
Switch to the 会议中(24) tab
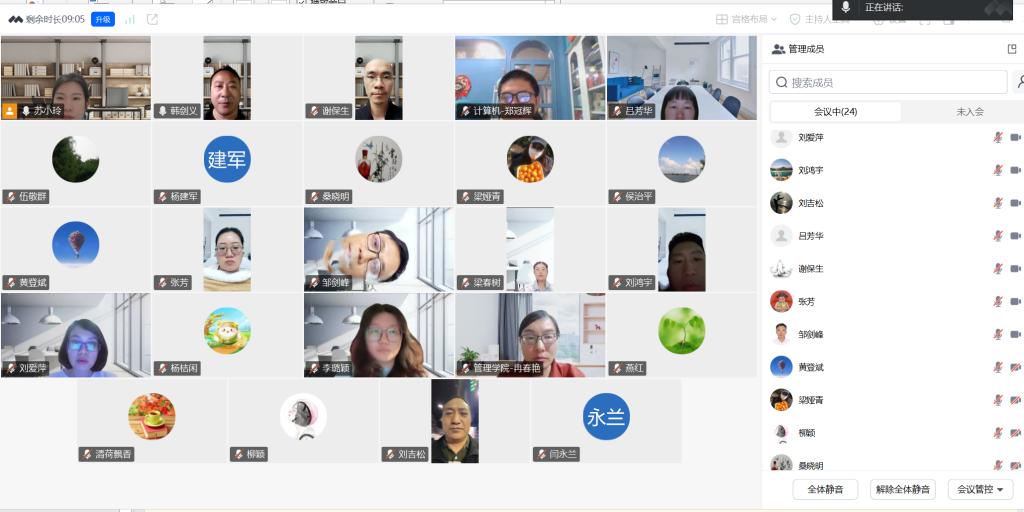[835, 112]
